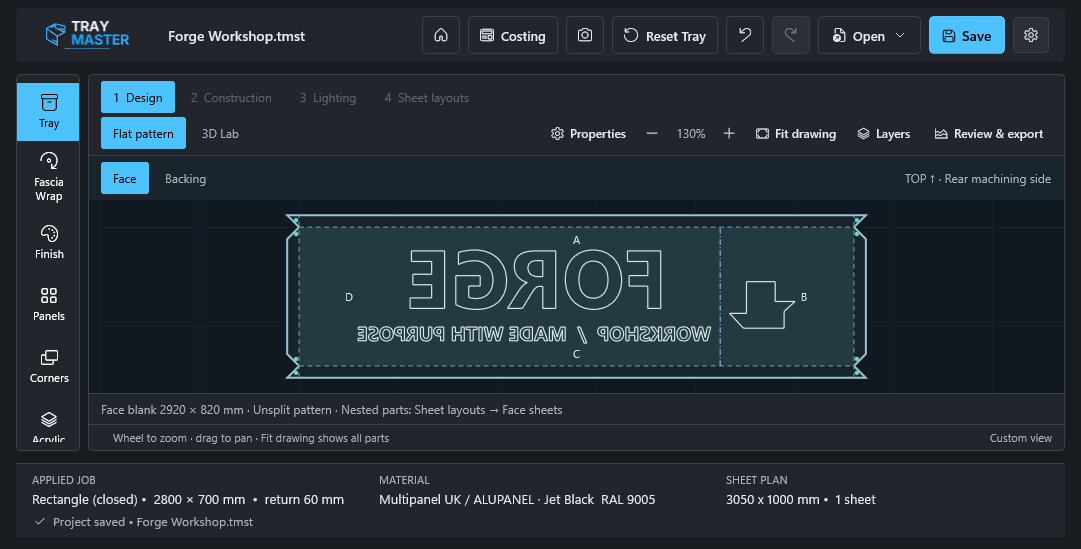Open the Layers panel dropdown
1081x549 pixels.
(884, 134)
